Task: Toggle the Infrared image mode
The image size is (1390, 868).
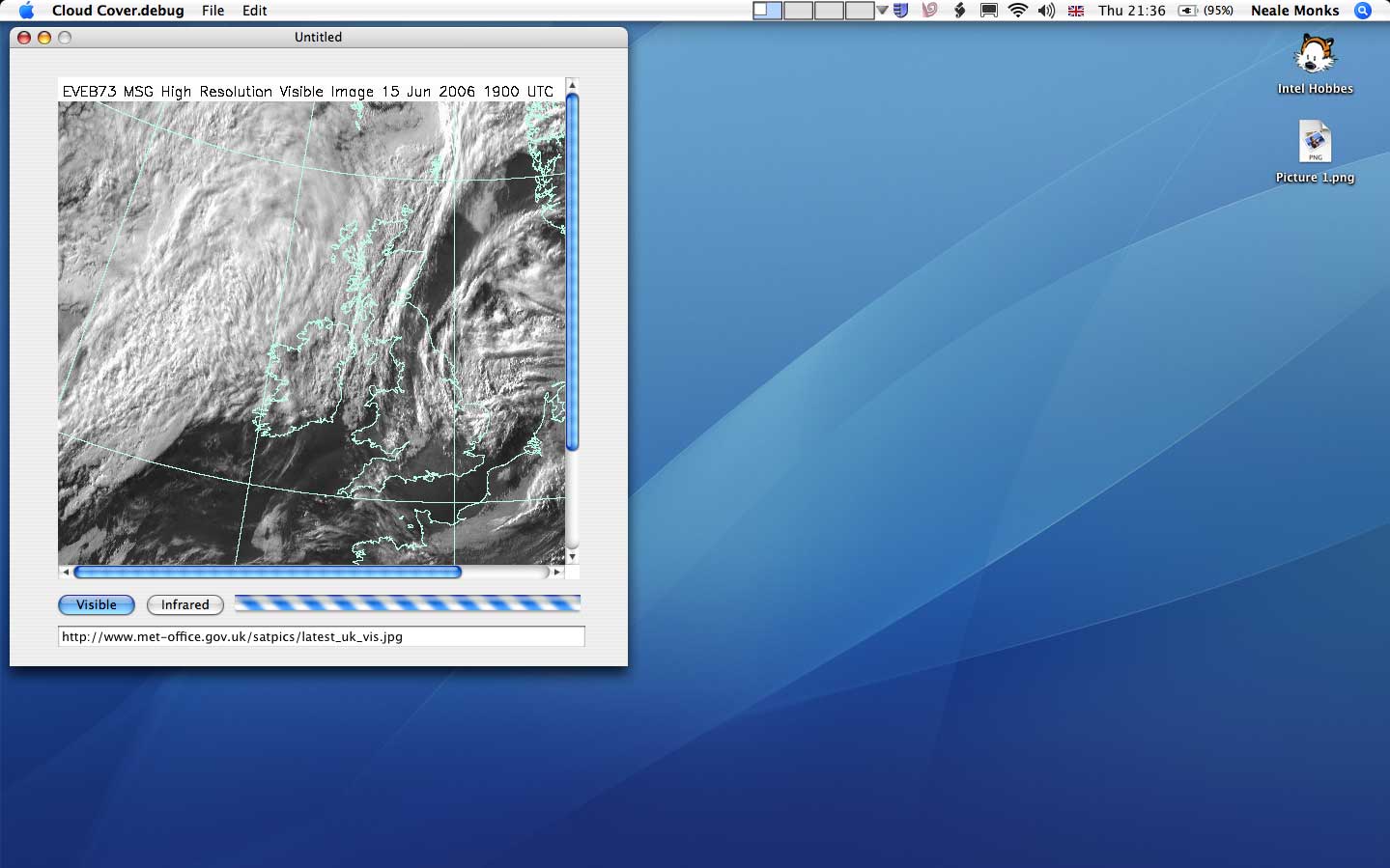Action: (x=184, y=604)
